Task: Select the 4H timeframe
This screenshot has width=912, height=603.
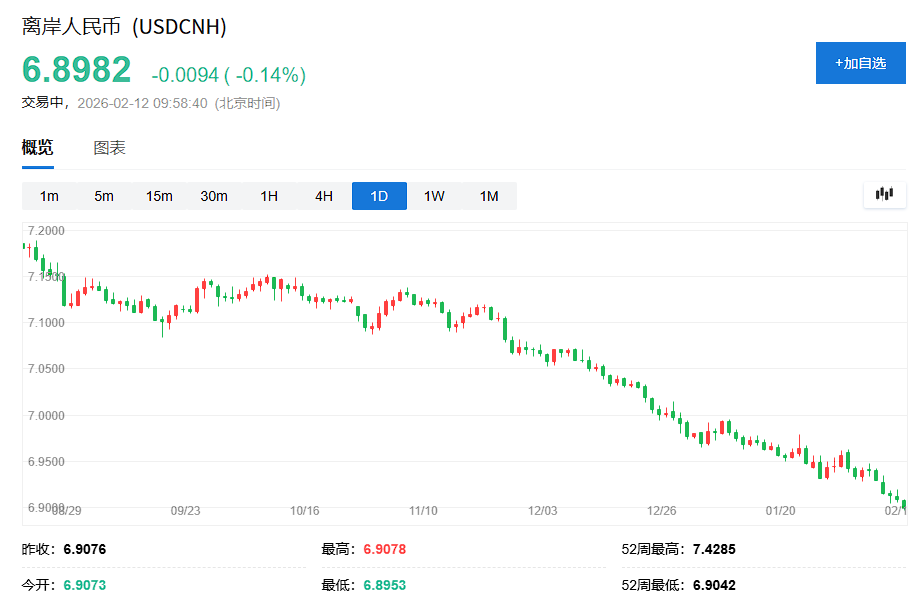Action: pos(323,195)
